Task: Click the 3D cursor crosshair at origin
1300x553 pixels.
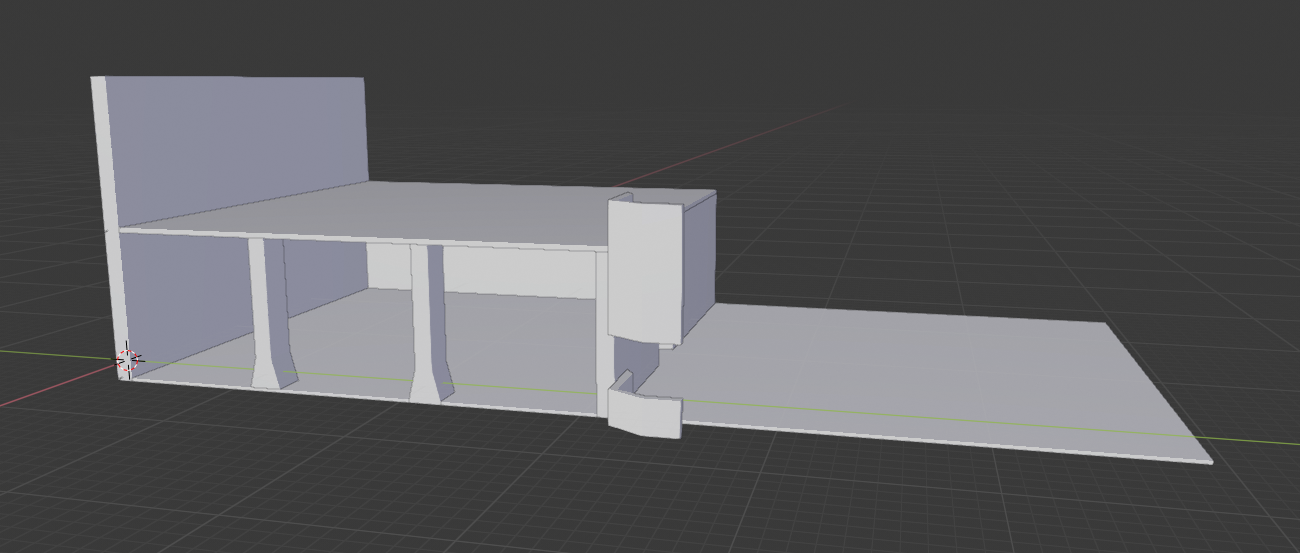Action: pos(128,360)
